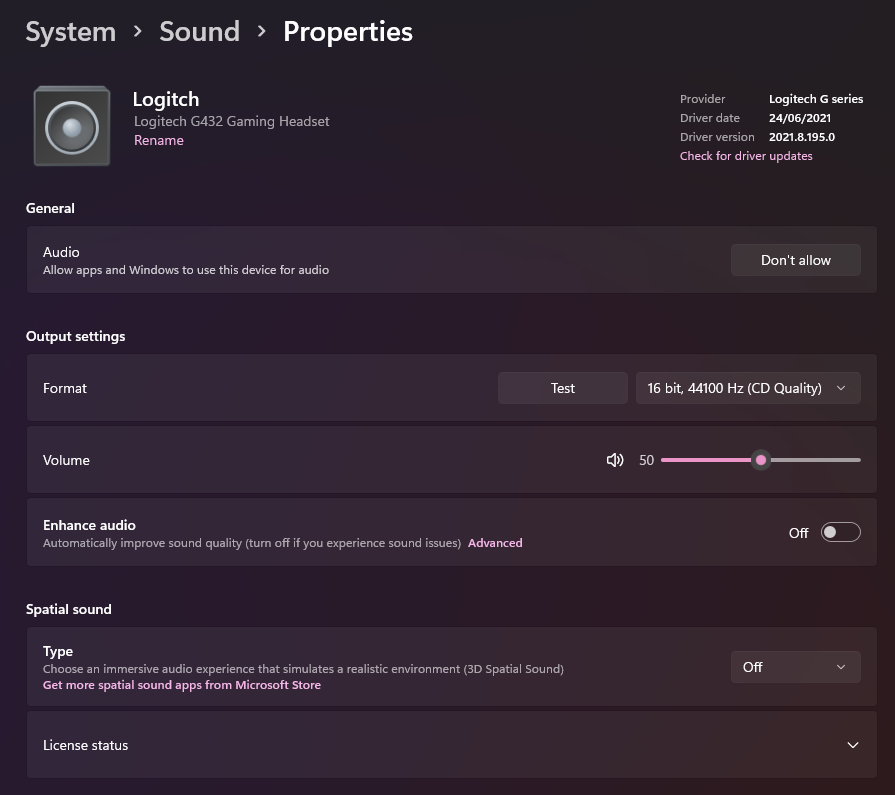This screenshot has height=795, width=895.
Task: Toggle the Enhance audio switch
Action: tap(840, 532)
